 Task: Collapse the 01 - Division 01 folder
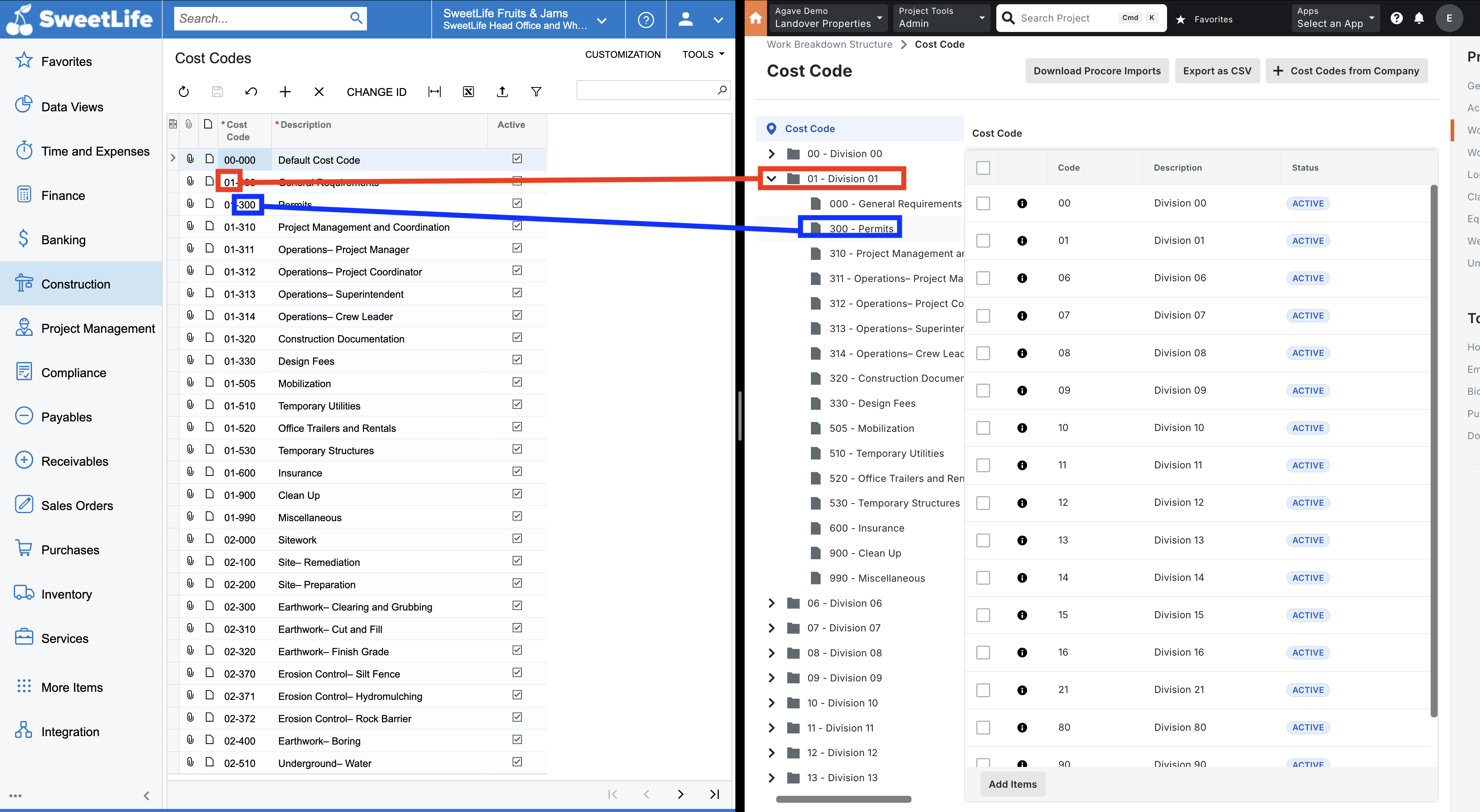coord(771,179)
